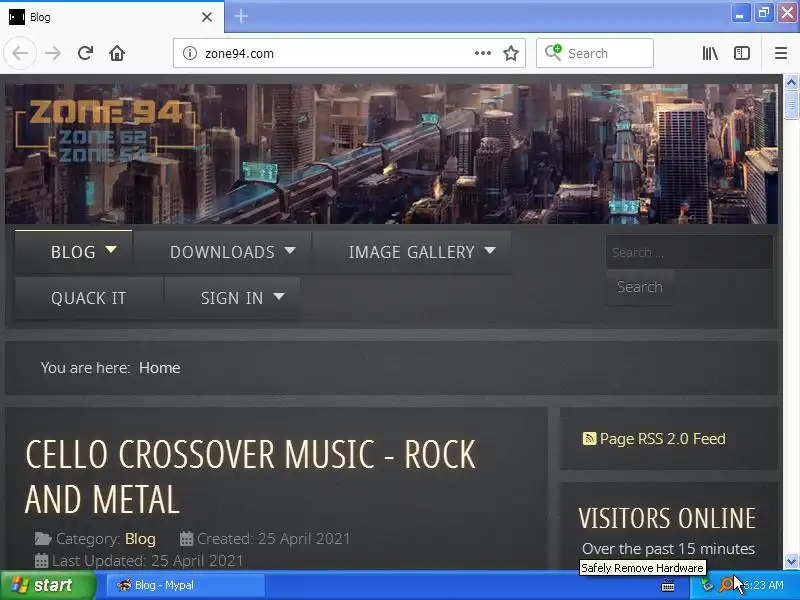Expand the BLOG menu arrow
This screenshot has height=600, width=800.
coord(111,250)
